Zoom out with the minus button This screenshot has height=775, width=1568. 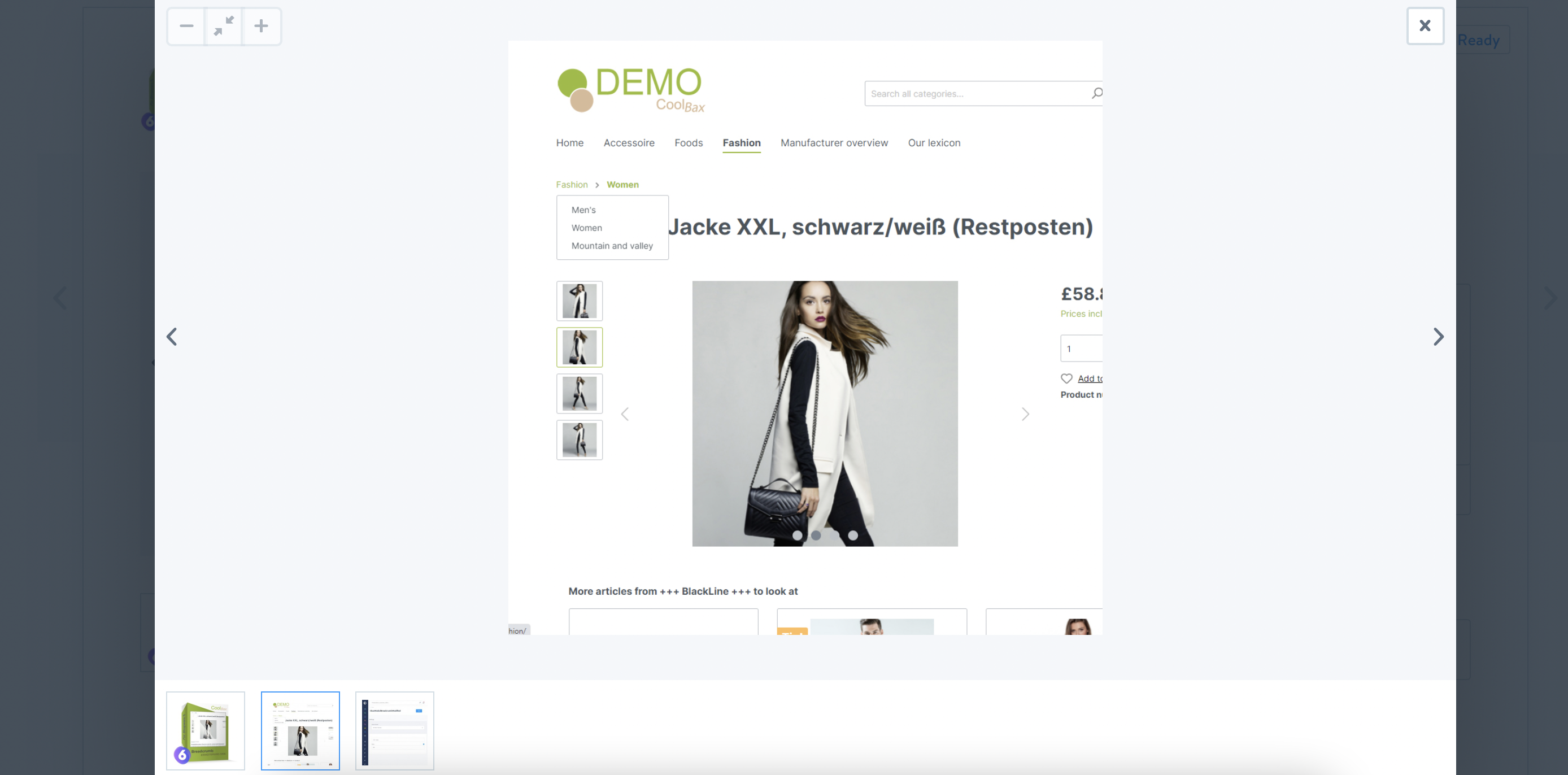(186, 26)
